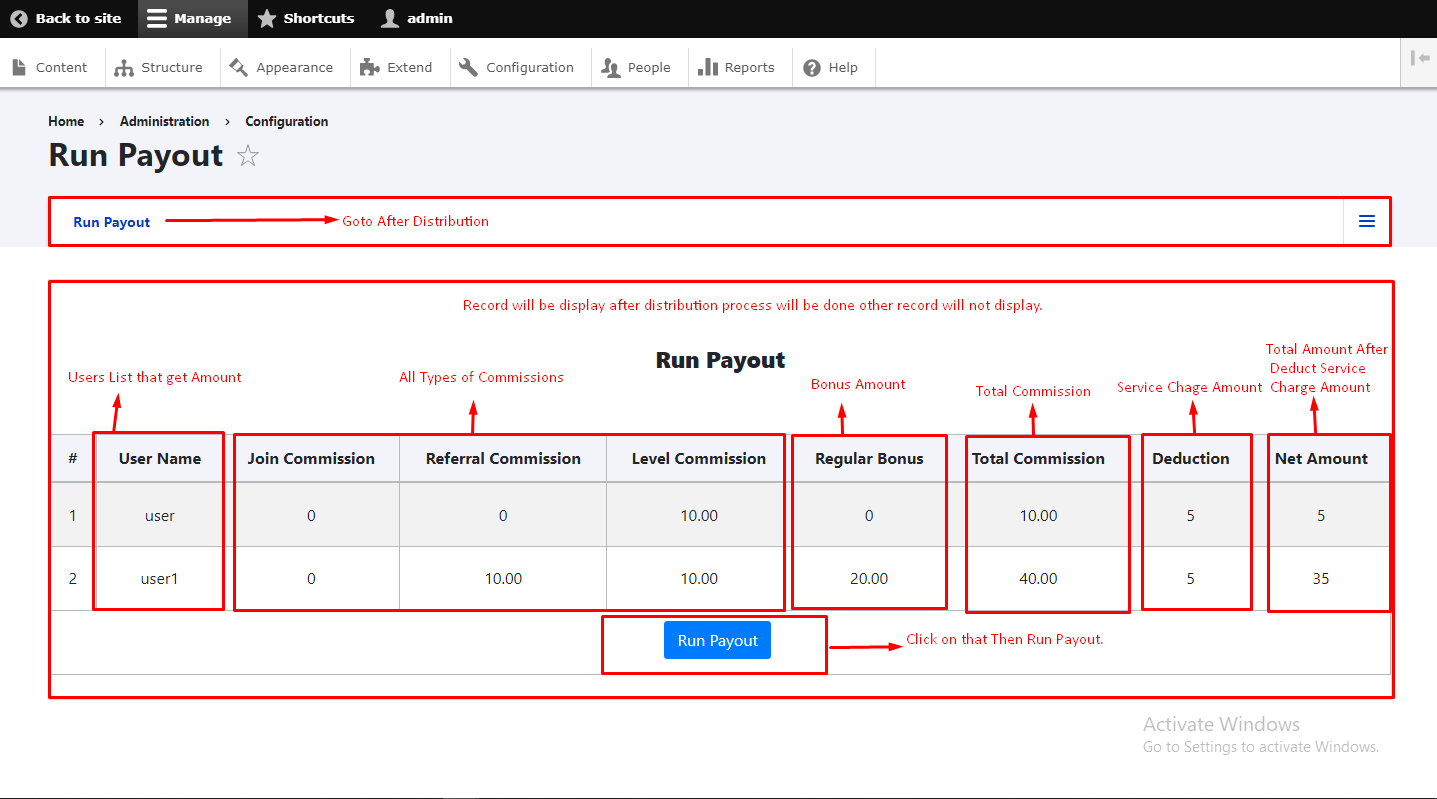The width and height of the screenshot is (1437, 799).
Task: Add page to shortcuts with star icon
Action: click(248, 156)
